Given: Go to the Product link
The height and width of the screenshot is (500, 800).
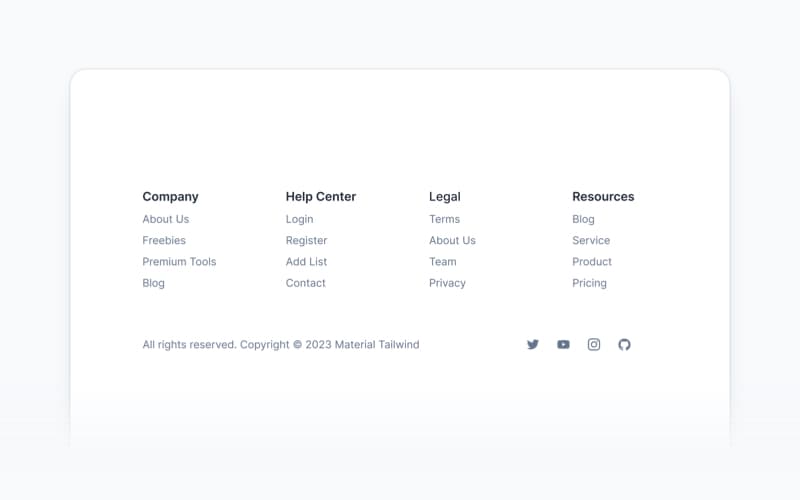Looking at the screenshot, I should coord(592,262).
